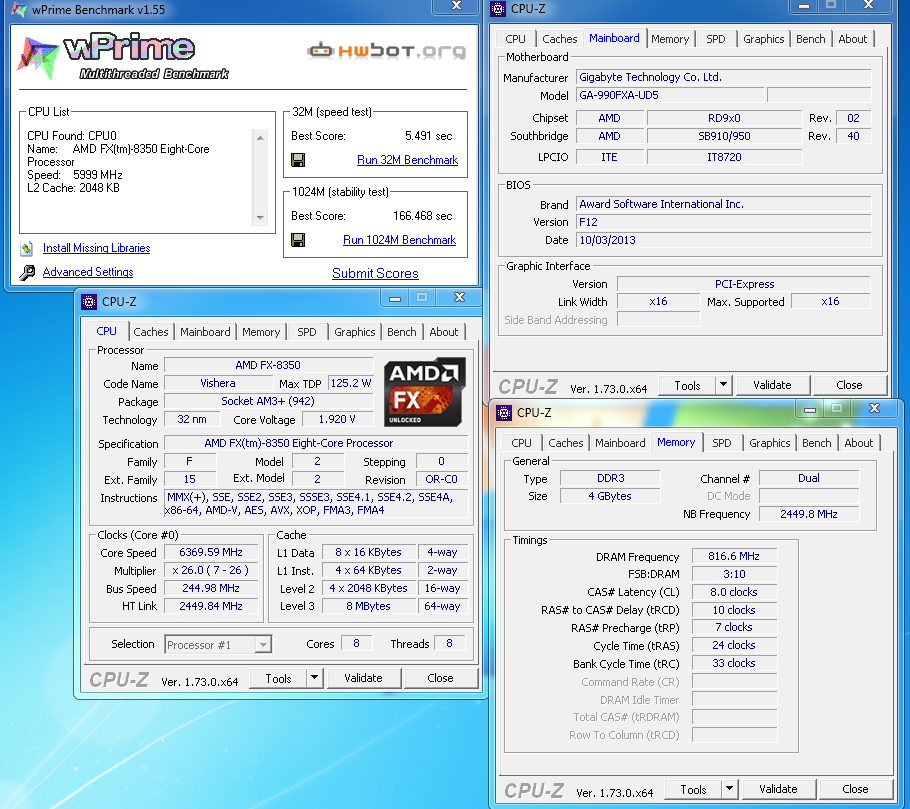Click the Multiplier x 26.0 value
Screen dimensions: 910x809
211,570
